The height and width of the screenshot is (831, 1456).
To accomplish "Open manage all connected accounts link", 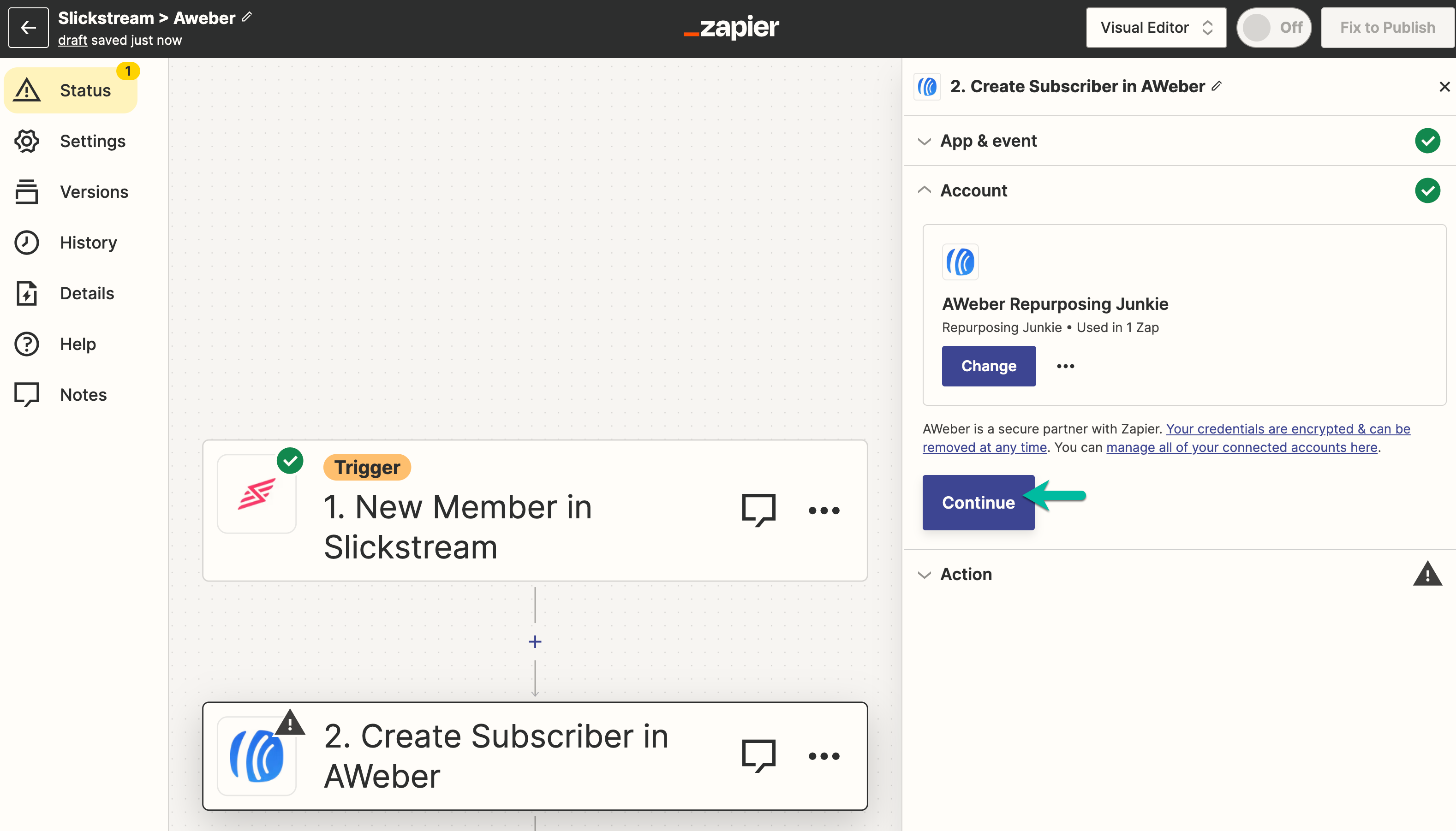I will [1242, 447].
